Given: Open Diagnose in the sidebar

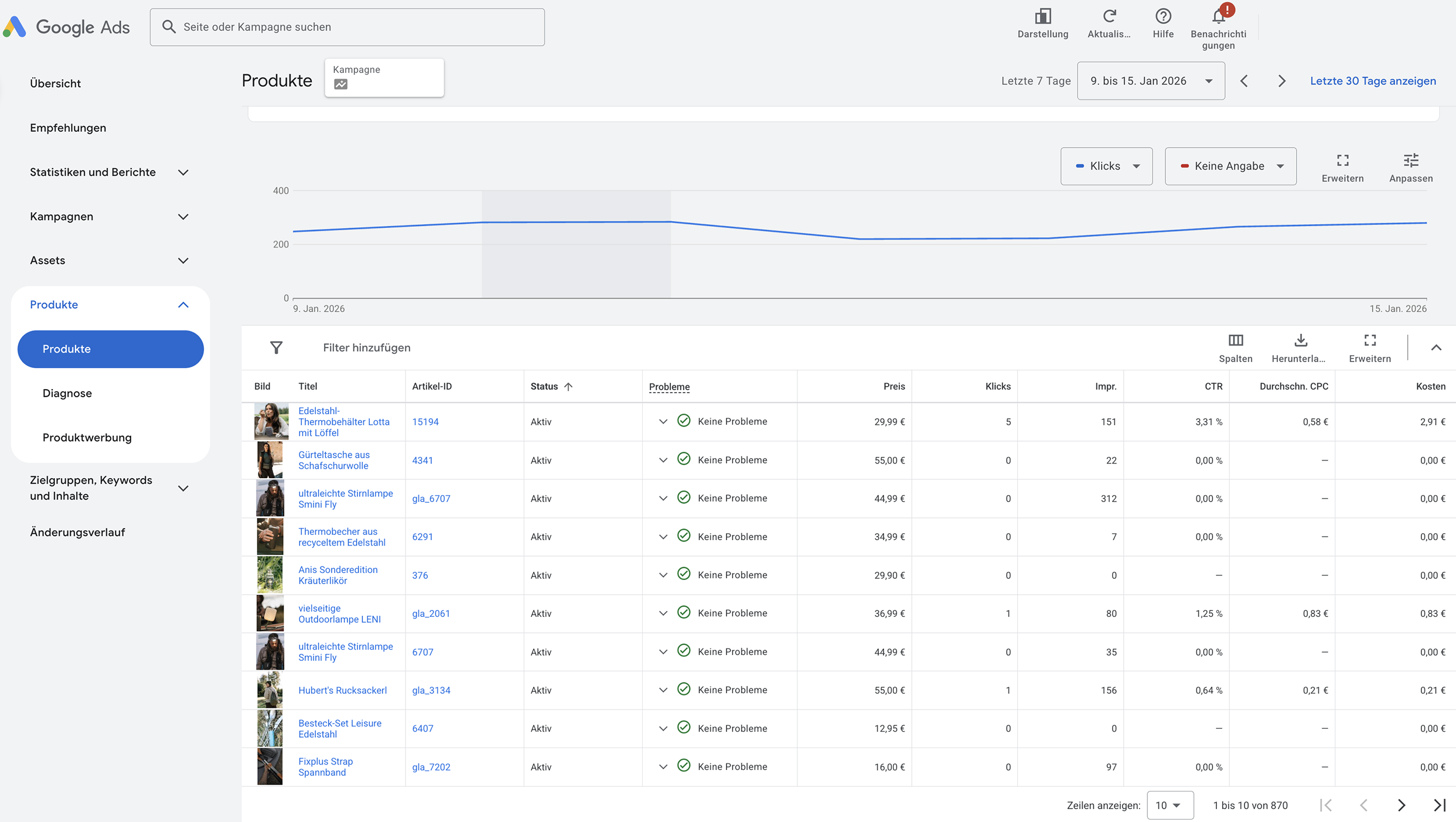Looking at the screenshot, I should coord(67,393).
